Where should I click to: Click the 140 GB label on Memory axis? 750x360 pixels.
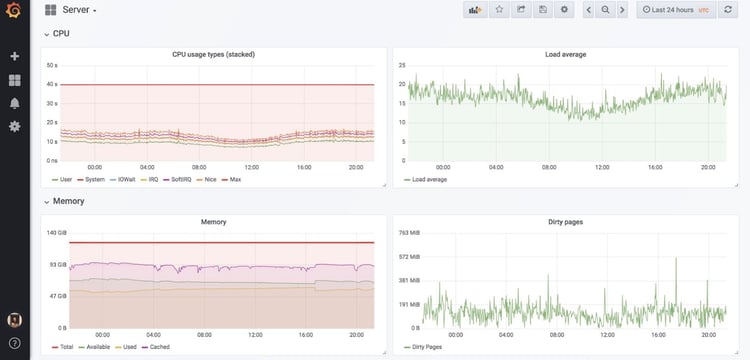tap(56, 233)
